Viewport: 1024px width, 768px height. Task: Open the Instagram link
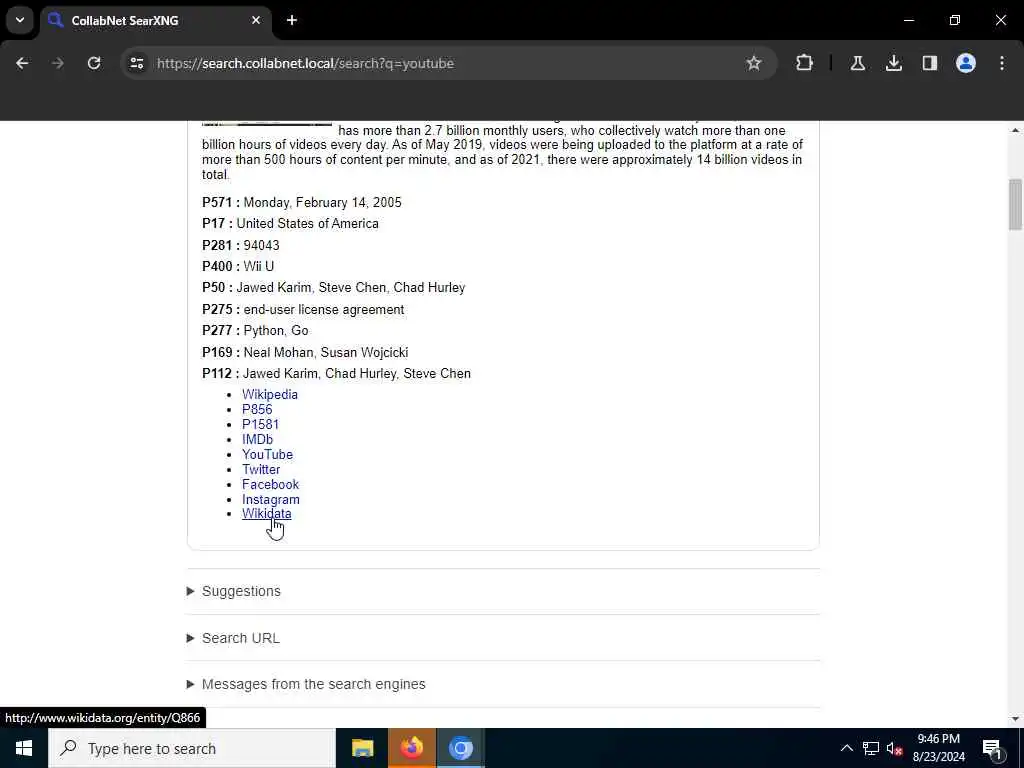(271, 500)
